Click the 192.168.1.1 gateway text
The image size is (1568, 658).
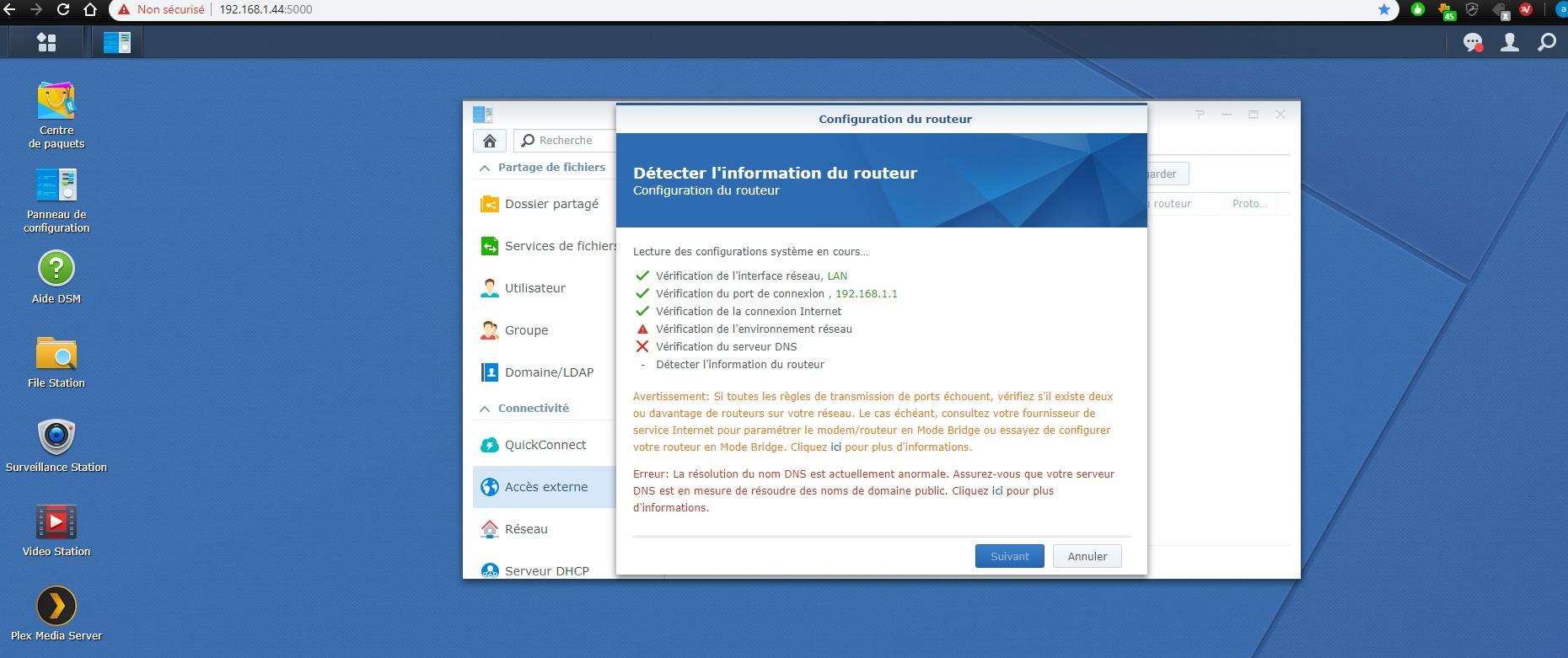(x=866, y=294)
